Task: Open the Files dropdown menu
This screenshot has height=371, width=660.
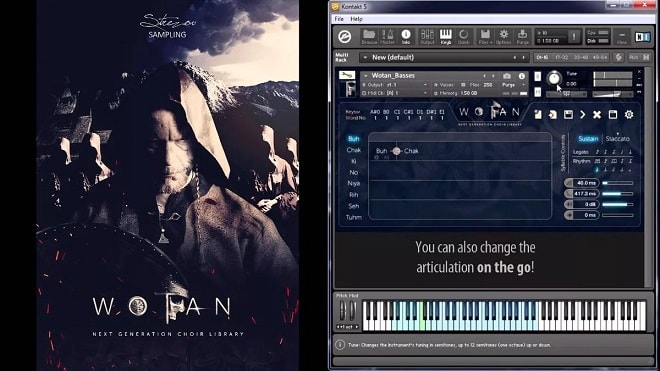Action: pyautogui.click(x=485, y=37)
